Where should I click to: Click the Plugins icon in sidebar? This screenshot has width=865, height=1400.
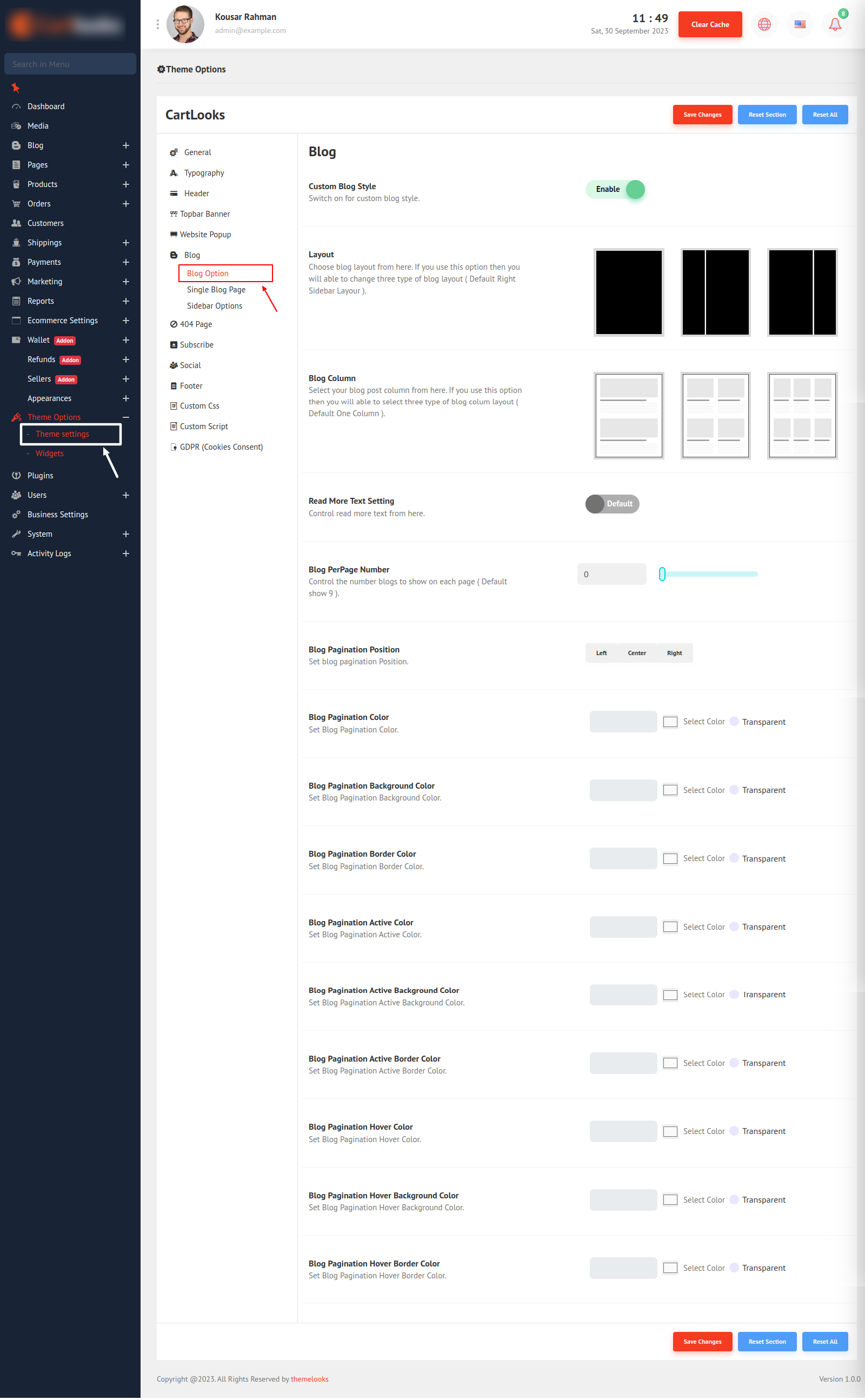(x=16, y=475)
